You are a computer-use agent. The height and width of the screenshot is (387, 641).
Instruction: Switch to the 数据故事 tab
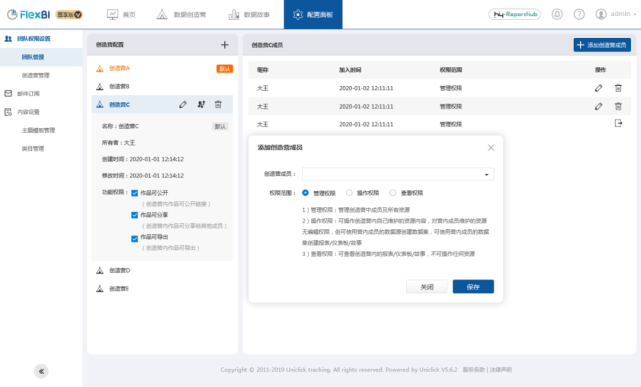(249, 14)
